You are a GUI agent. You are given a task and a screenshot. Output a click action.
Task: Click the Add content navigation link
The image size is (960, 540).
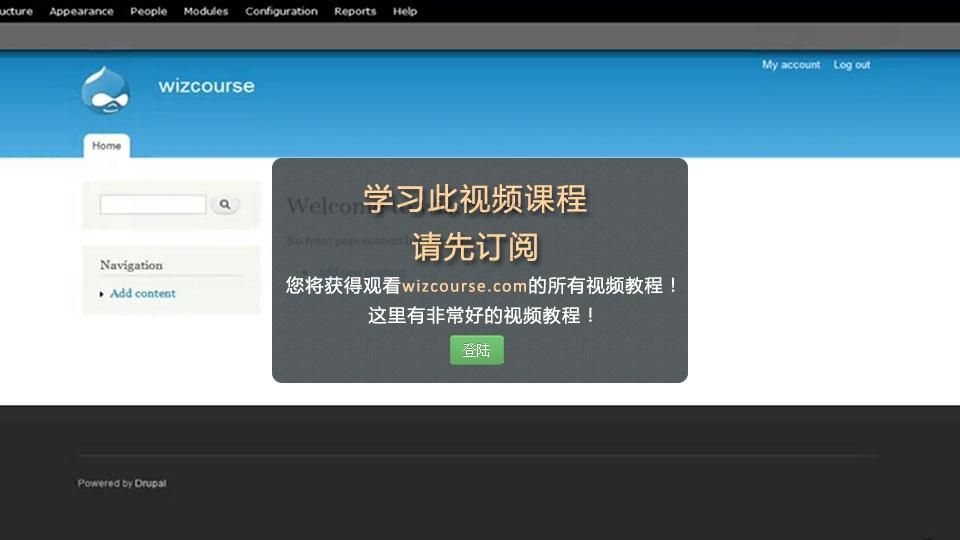pos(143,293)
